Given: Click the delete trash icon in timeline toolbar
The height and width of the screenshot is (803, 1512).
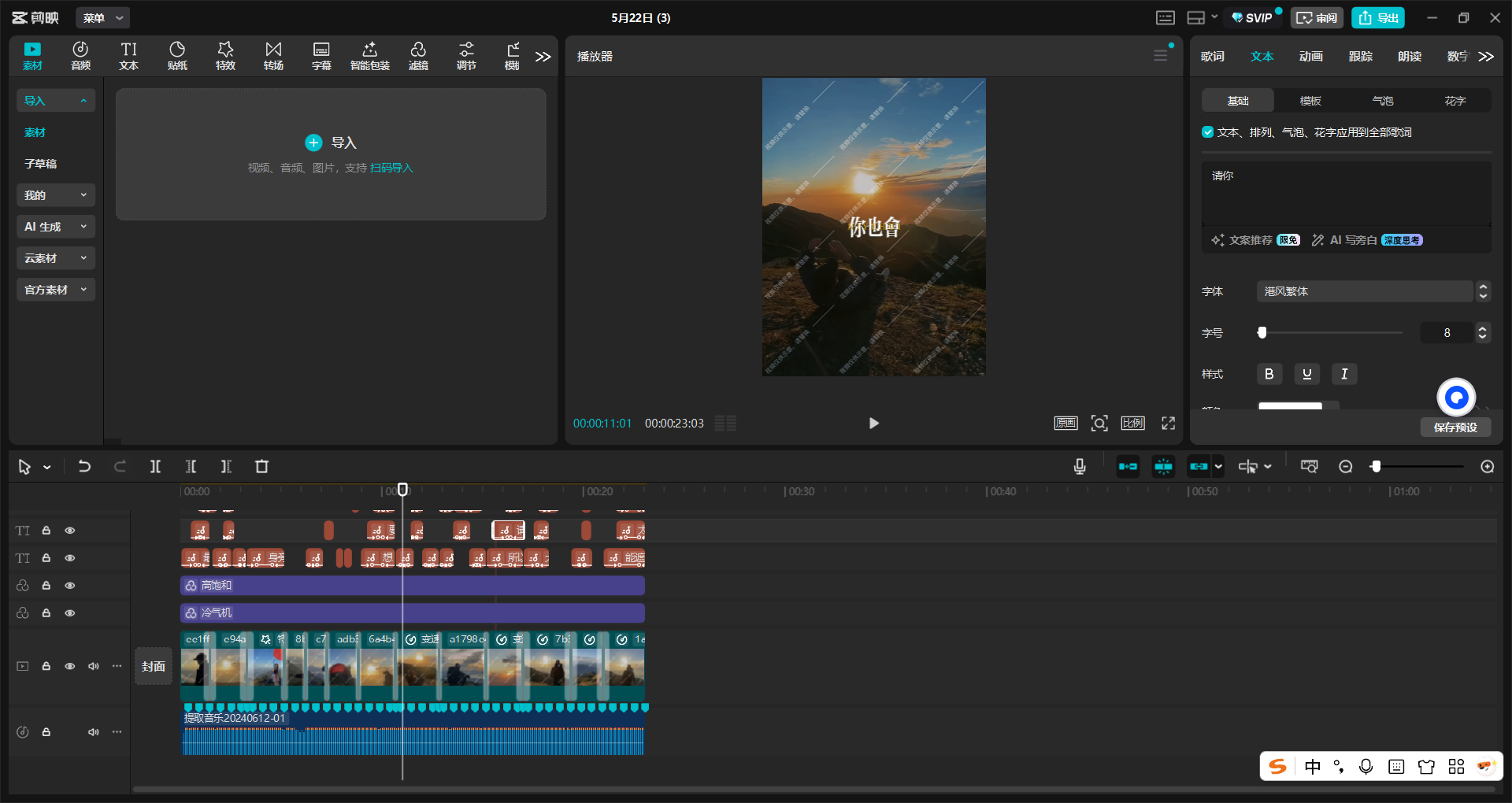Looking at the screenshot, I should click(262, 467).
